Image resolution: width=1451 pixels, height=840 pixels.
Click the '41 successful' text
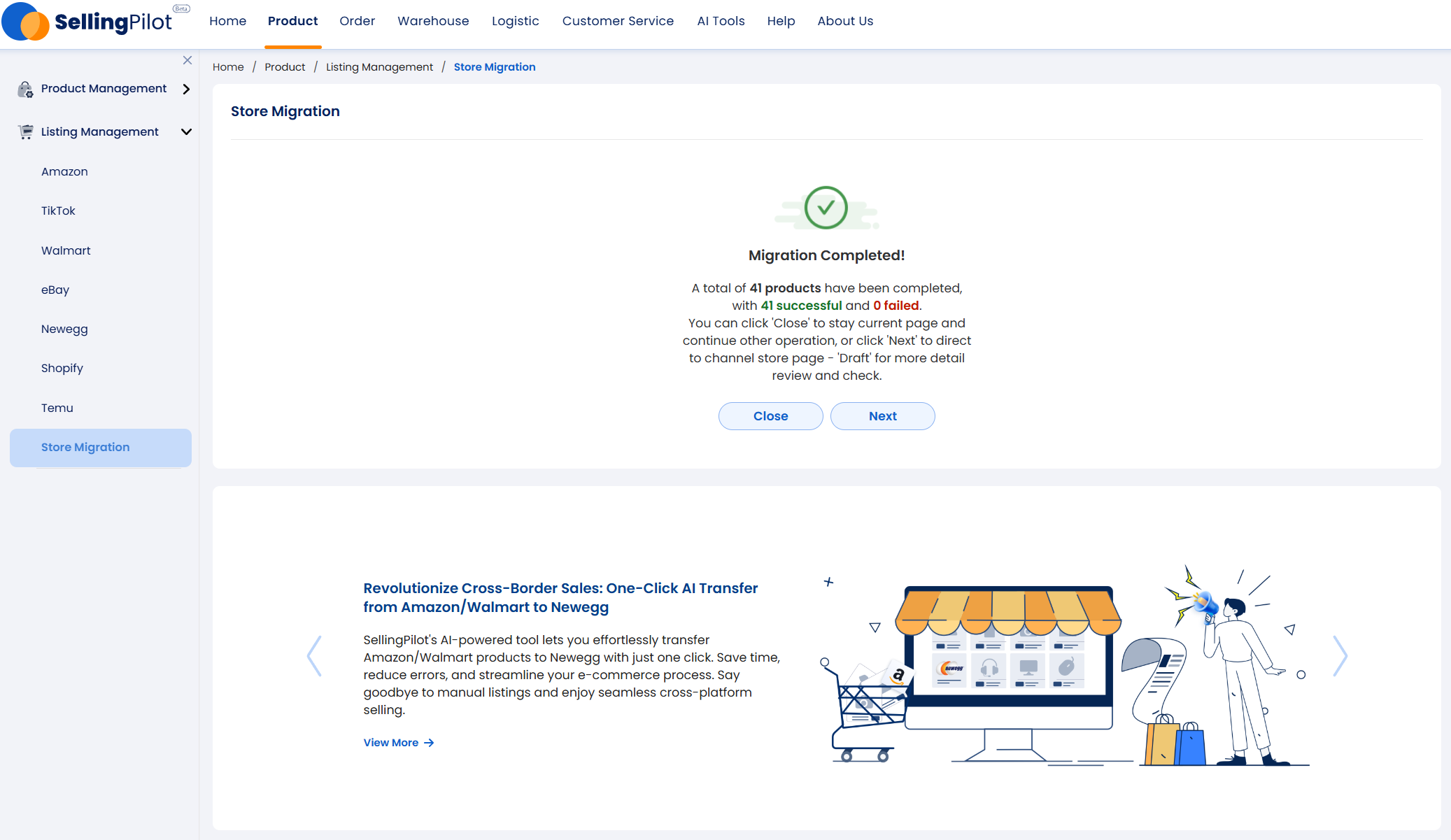pos(801,306)
